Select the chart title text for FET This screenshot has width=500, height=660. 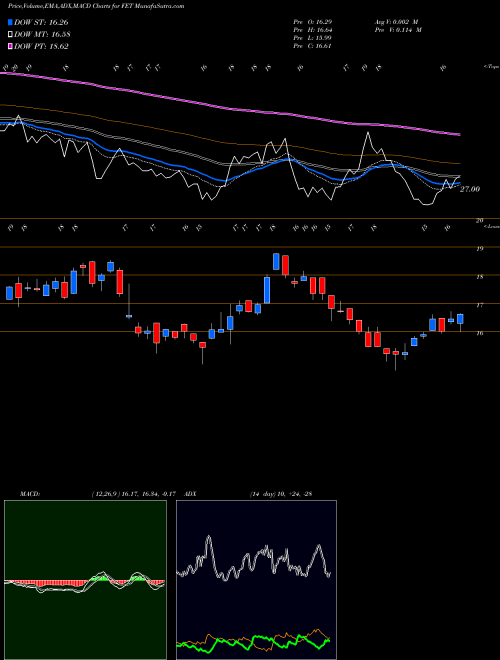(x=96, y=6)
